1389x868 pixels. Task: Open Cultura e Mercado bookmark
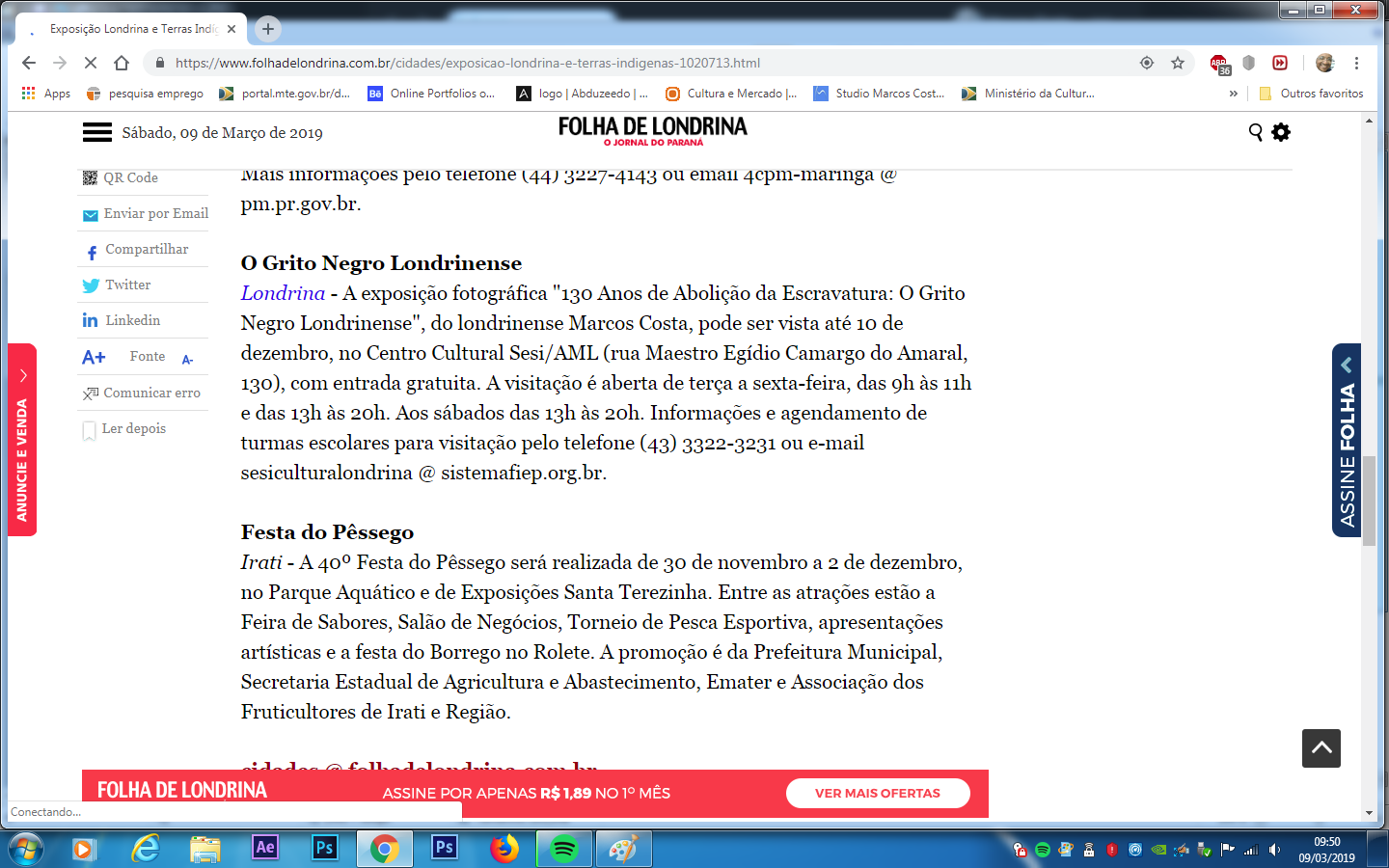[x=731, y=94]
